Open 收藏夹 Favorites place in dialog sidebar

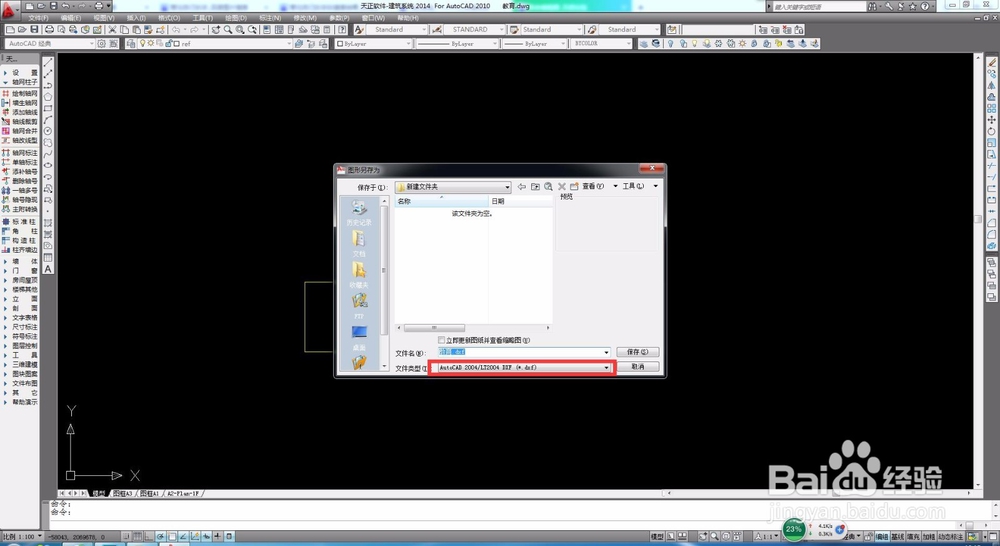coord(359,276)
